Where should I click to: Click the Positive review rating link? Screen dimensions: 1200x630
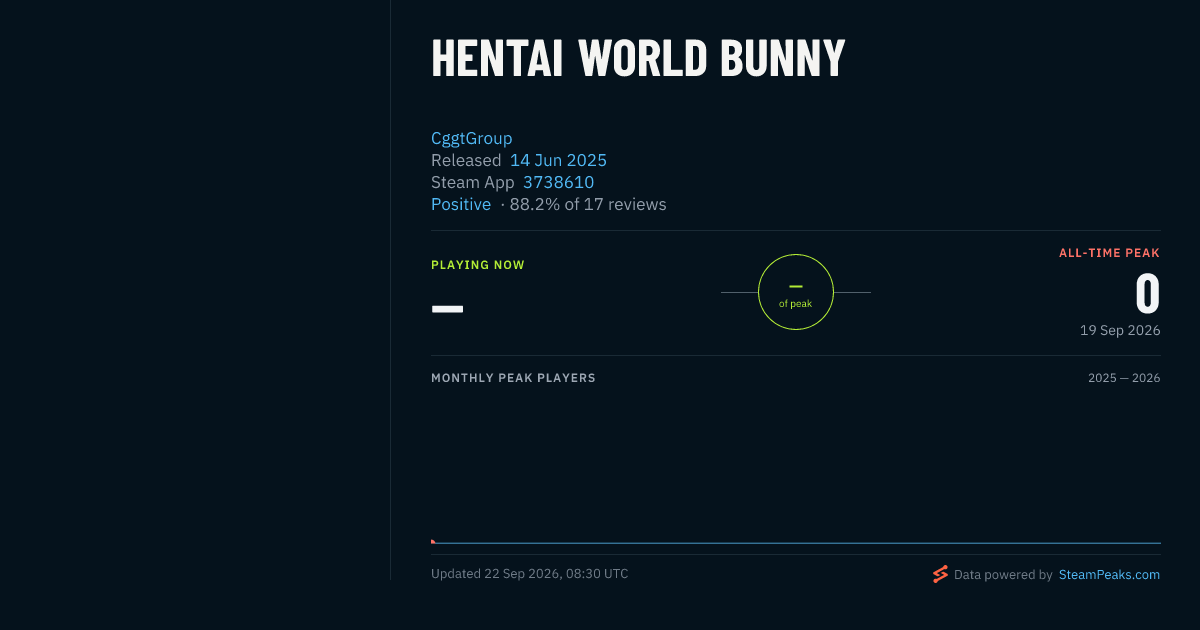pos(461,204)
